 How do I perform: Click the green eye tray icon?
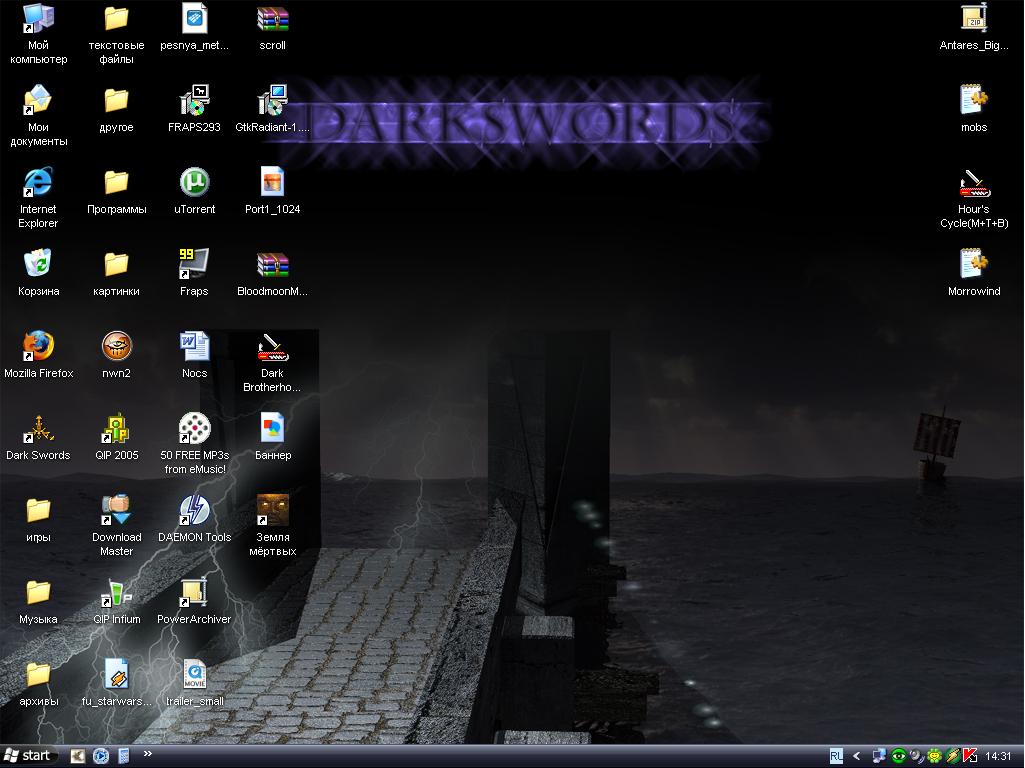[x=899, y=757]
